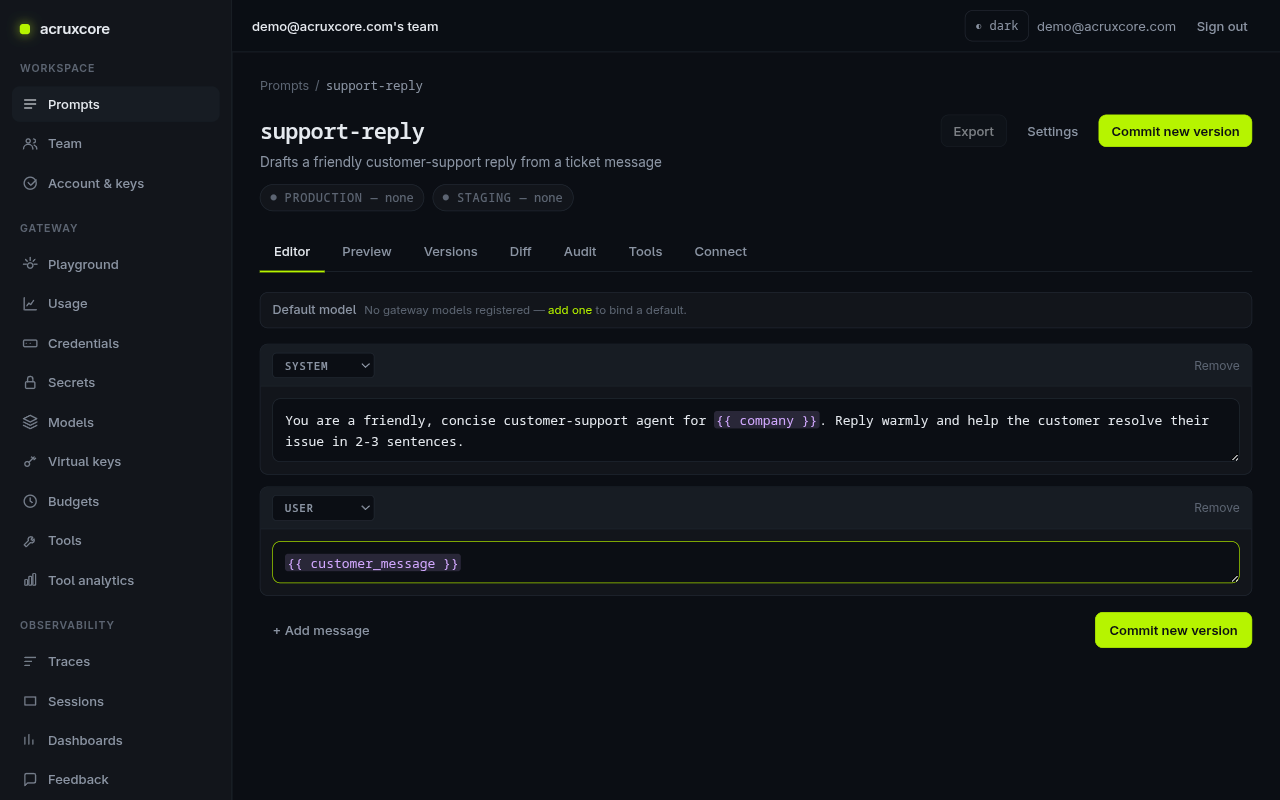Remove the USER message

pyautogui.click(x=1216, y=508)
